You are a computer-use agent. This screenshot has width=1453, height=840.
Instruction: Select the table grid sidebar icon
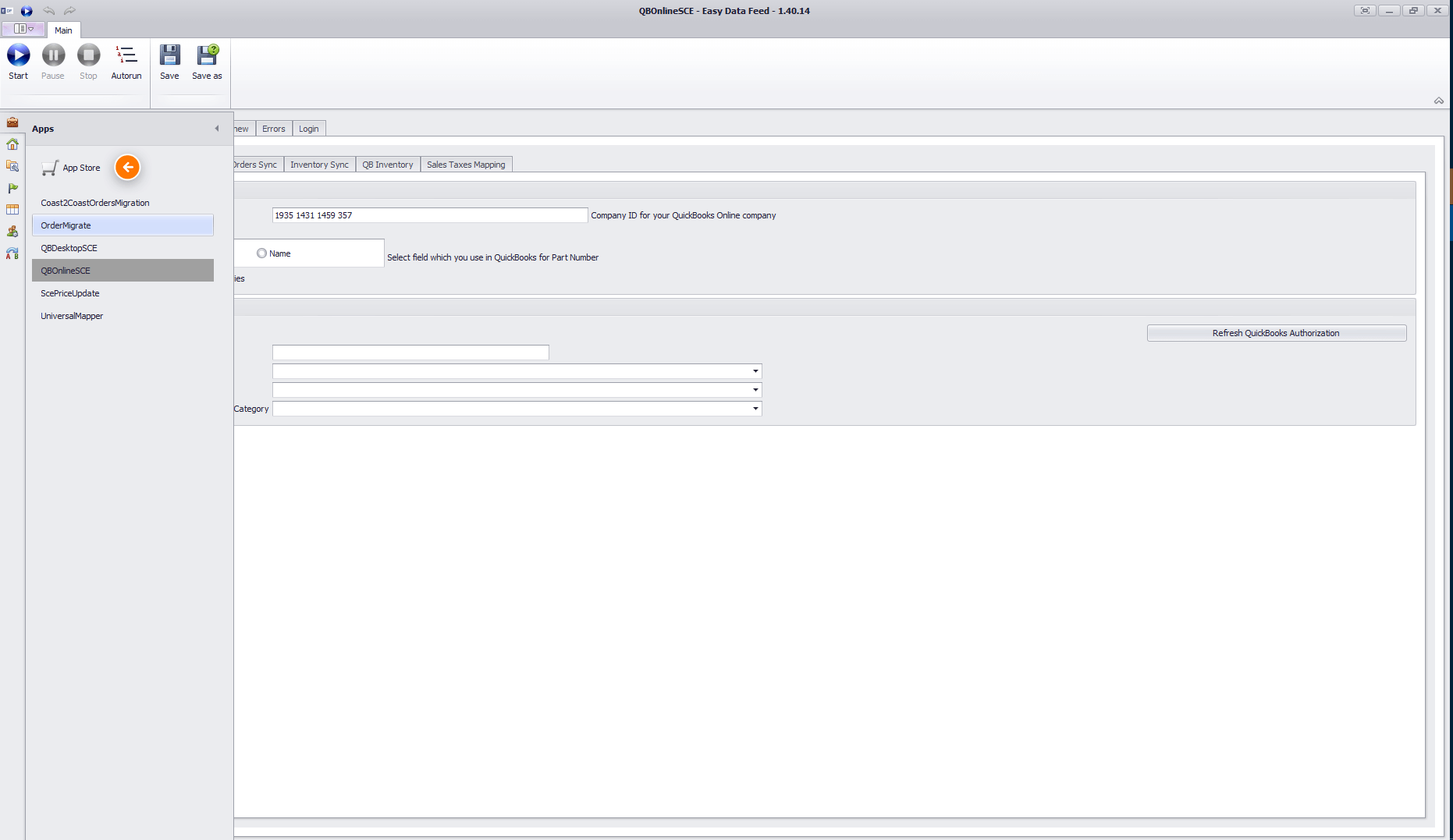pos(12,209)
